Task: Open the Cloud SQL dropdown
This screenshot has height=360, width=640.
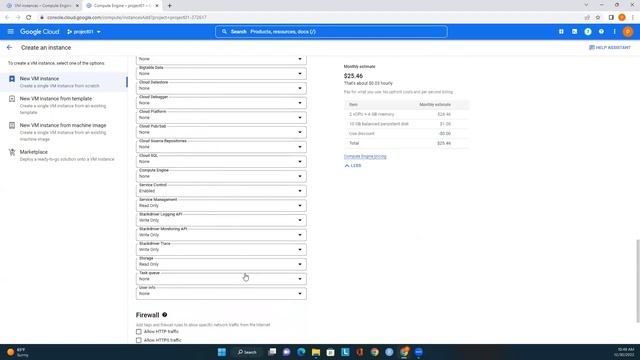Action: click(221, 162)
